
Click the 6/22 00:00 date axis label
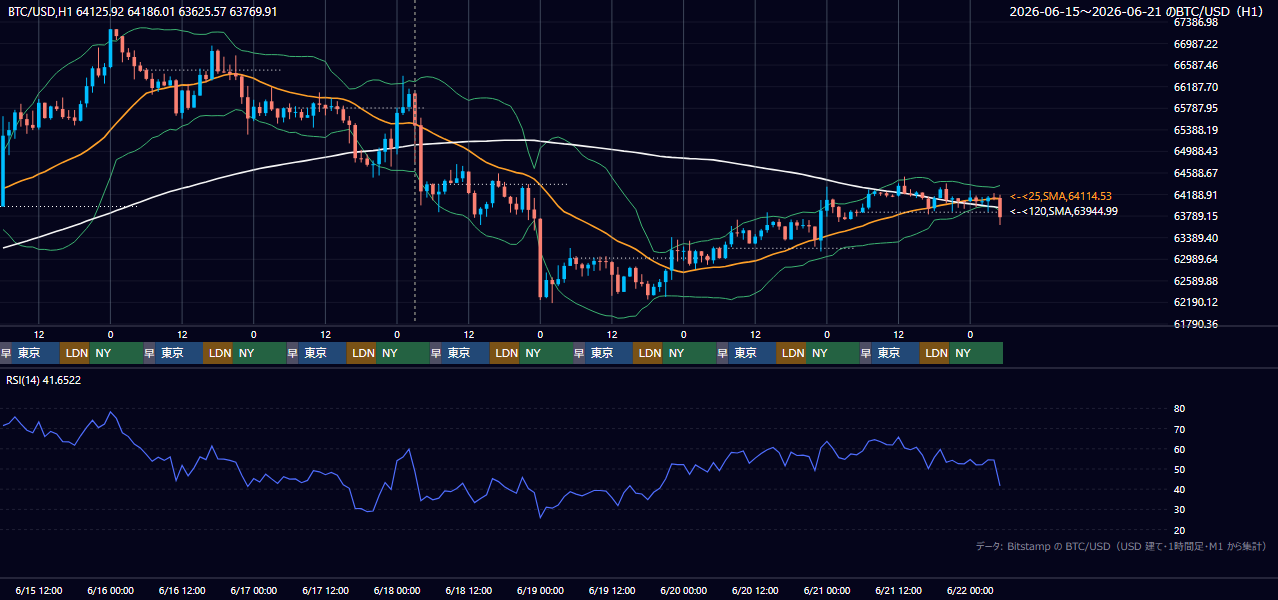[x=970, y=590]
